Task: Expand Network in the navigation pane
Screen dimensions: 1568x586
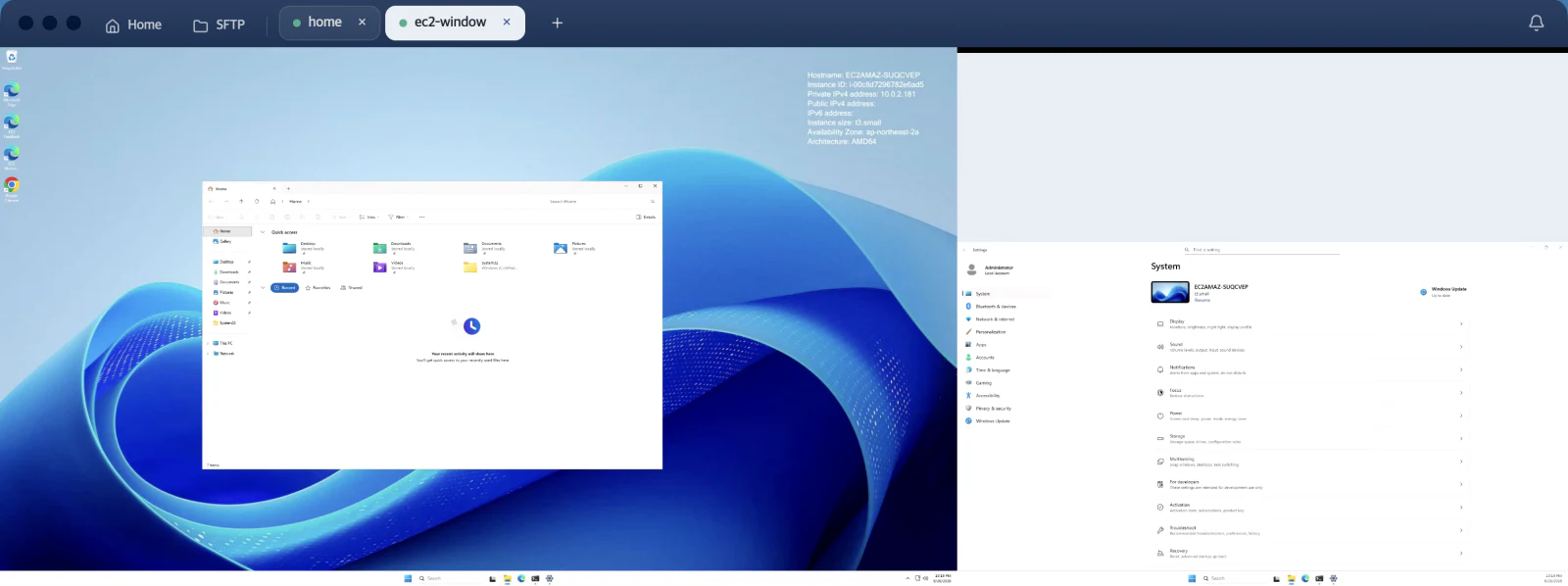Action: click(207, 353)
